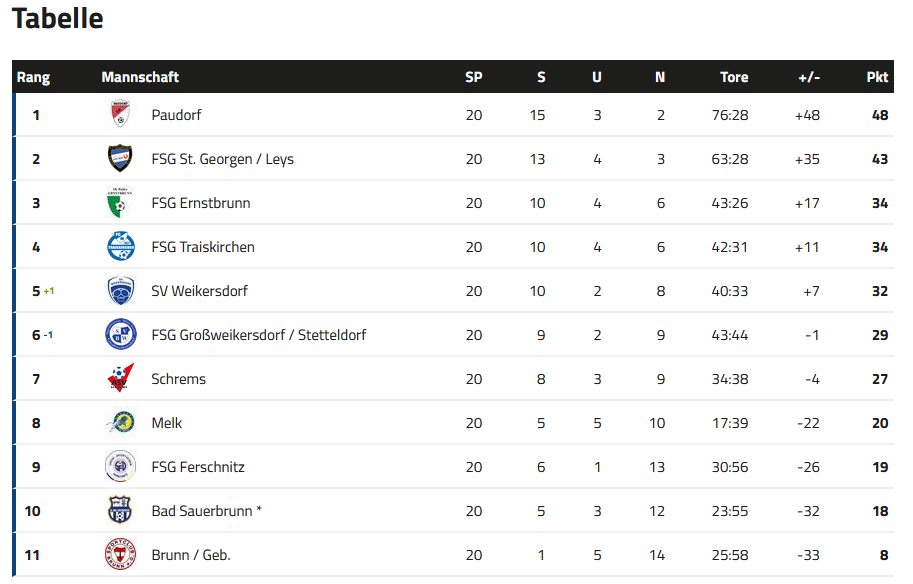Click the Melk club logo
Viewport: 913px width, 584px height.
(121, 422)
